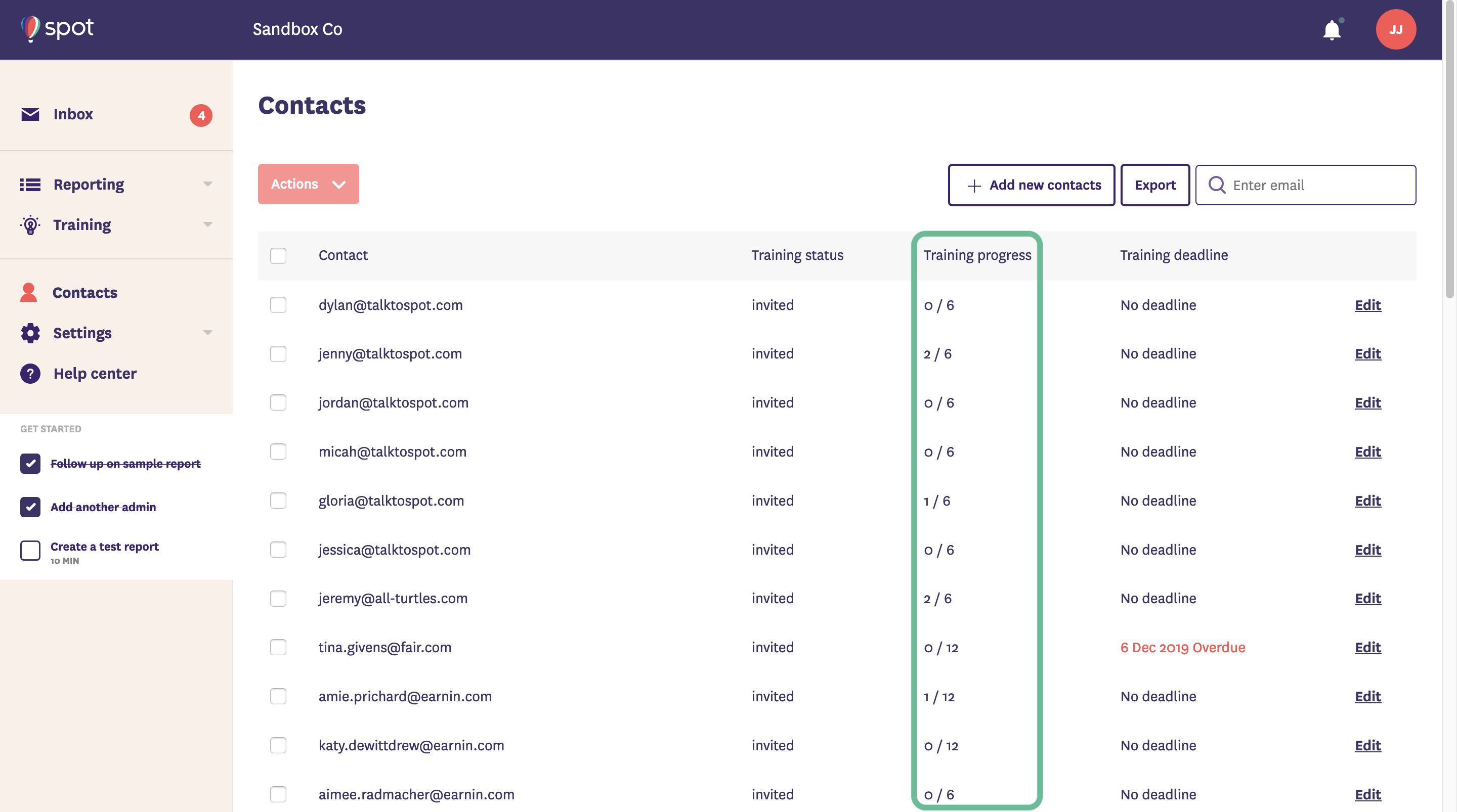Check the select-all contacts checkbox in the header
This screenshot has width=1457, height=812.
(278, 256)
